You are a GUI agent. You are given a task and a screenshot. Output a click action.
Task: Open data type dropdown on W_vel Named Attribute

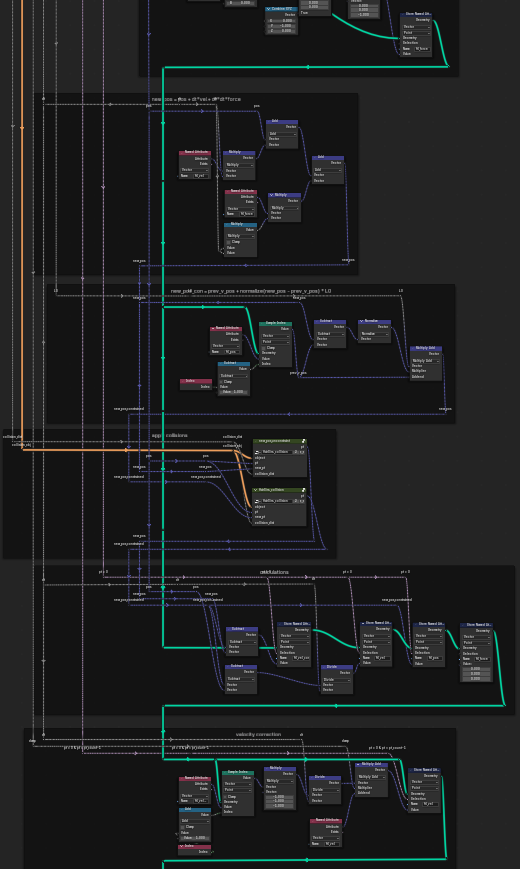195,170
